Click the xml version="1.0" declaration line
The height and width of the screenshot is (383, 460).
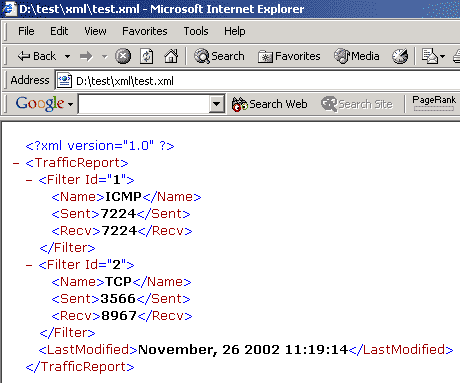coord(100,146)
